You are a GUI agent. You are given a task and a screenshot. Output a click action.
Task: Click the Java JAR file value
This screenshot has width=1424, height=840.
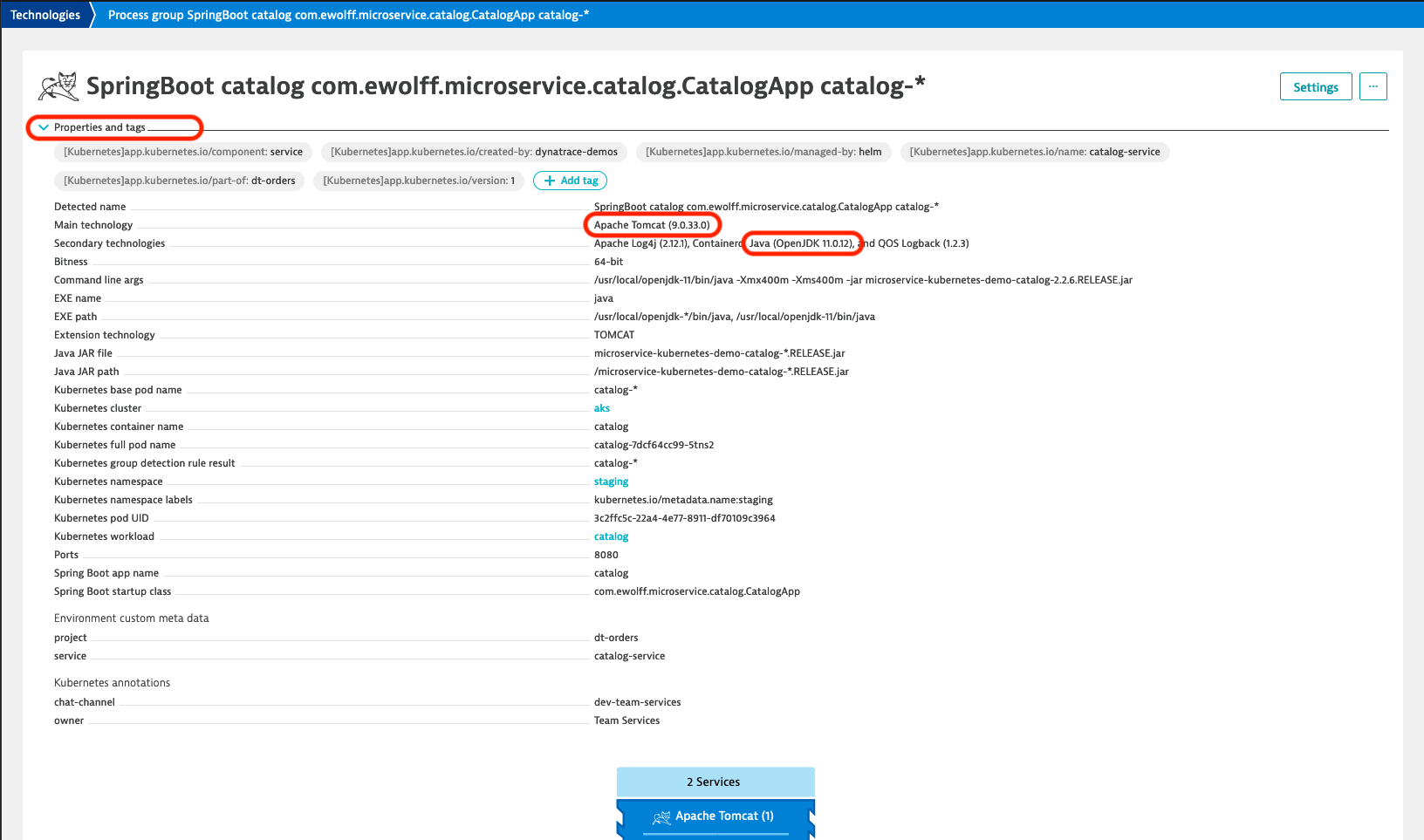(x=720, y=353)
